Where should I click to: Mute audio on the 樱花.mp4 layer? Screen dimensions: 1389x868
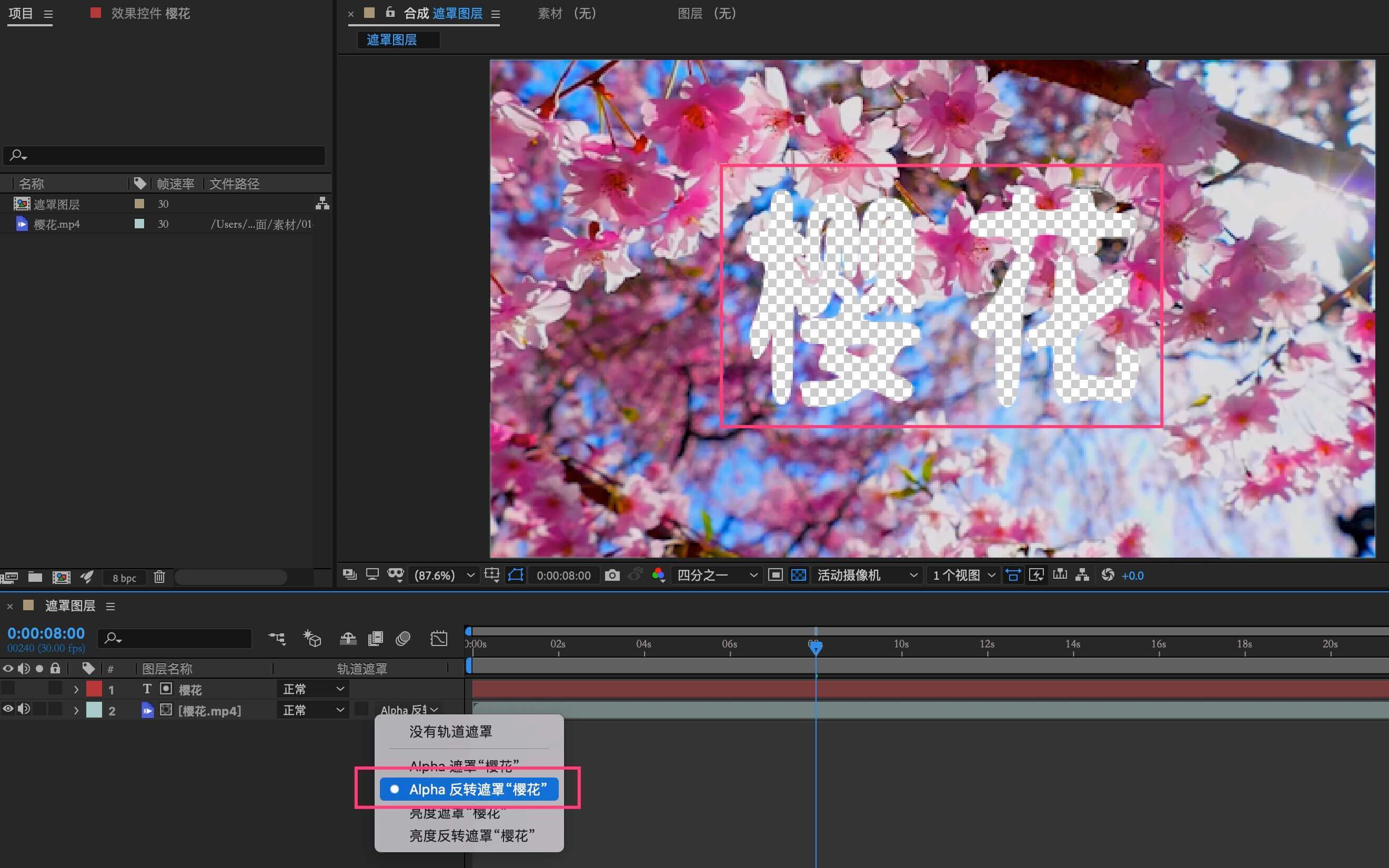tap(24, 709)
